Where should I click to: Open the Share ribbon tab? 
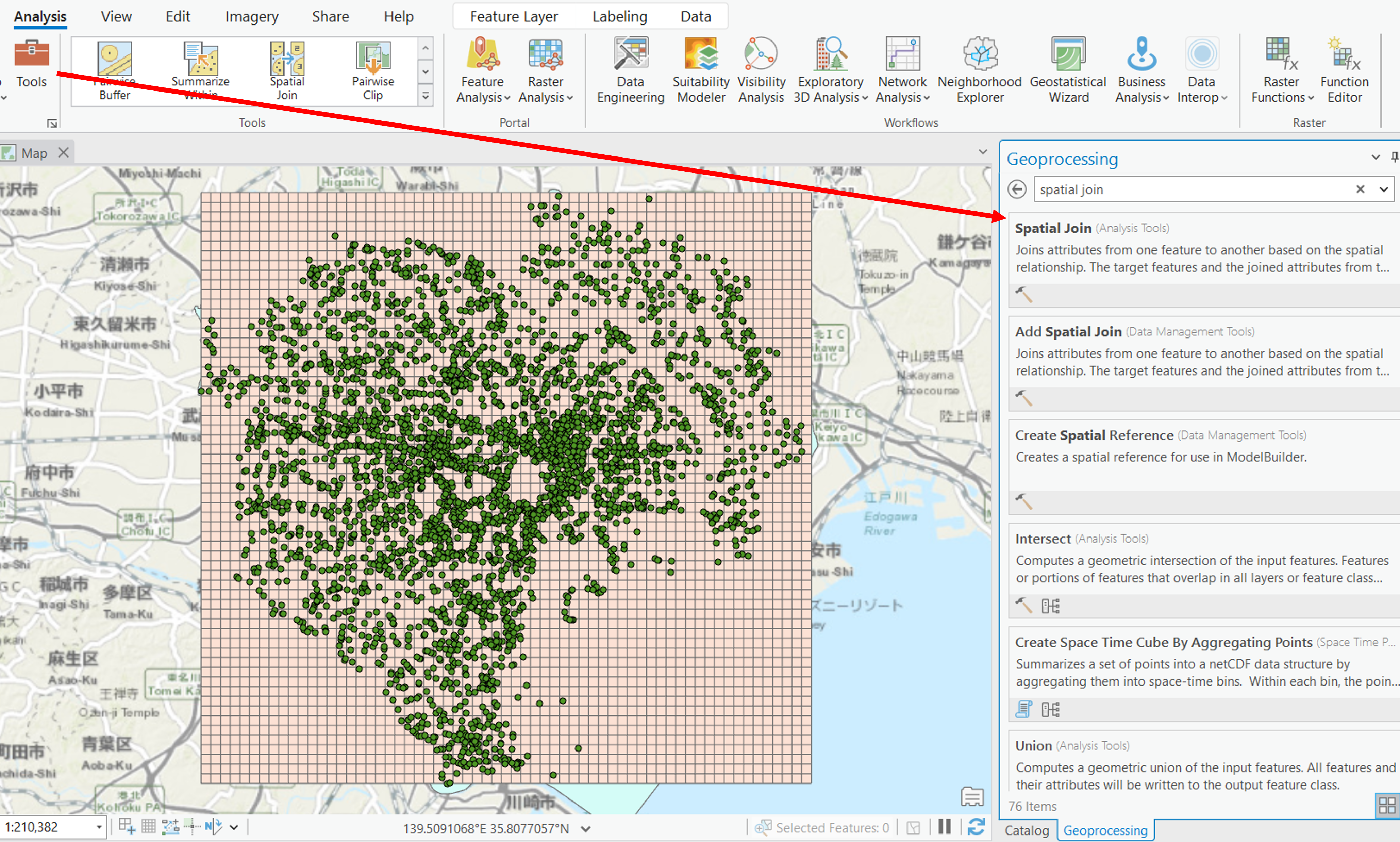(x=330, y=16)
